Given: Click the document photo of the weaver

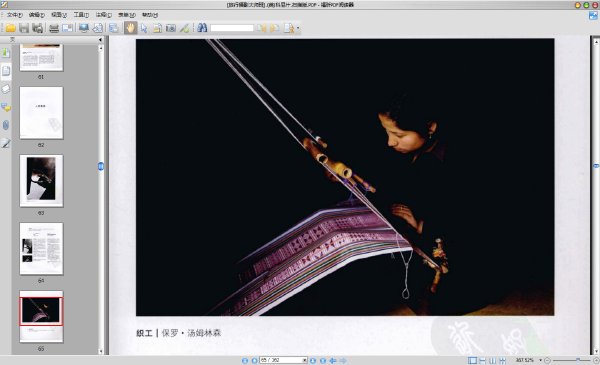Looking at the screenshot, I should [345, 177].
